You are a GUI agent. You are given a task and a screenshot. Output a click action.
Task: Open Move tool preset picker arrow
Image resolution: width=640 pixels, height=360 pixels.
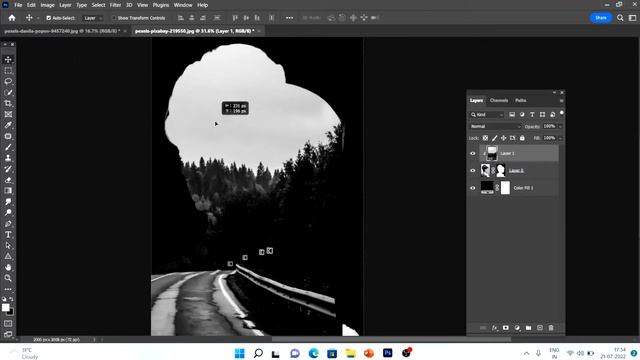click(38, 18)
